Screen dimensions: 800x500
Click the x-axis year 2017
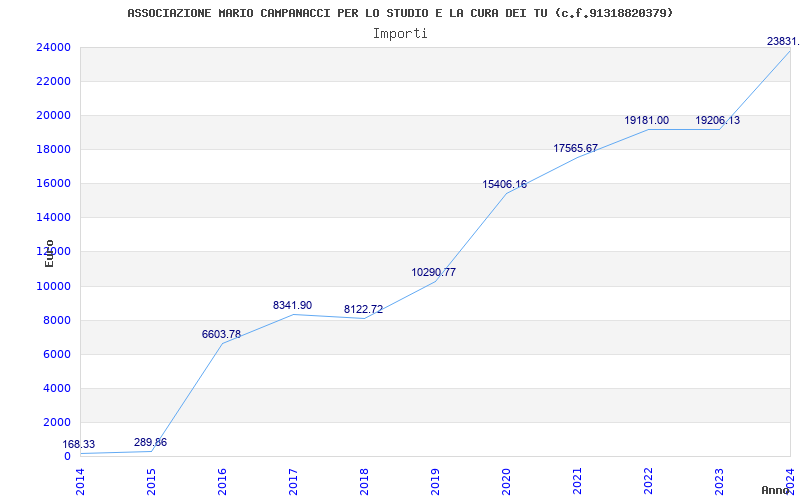point(293,482)
